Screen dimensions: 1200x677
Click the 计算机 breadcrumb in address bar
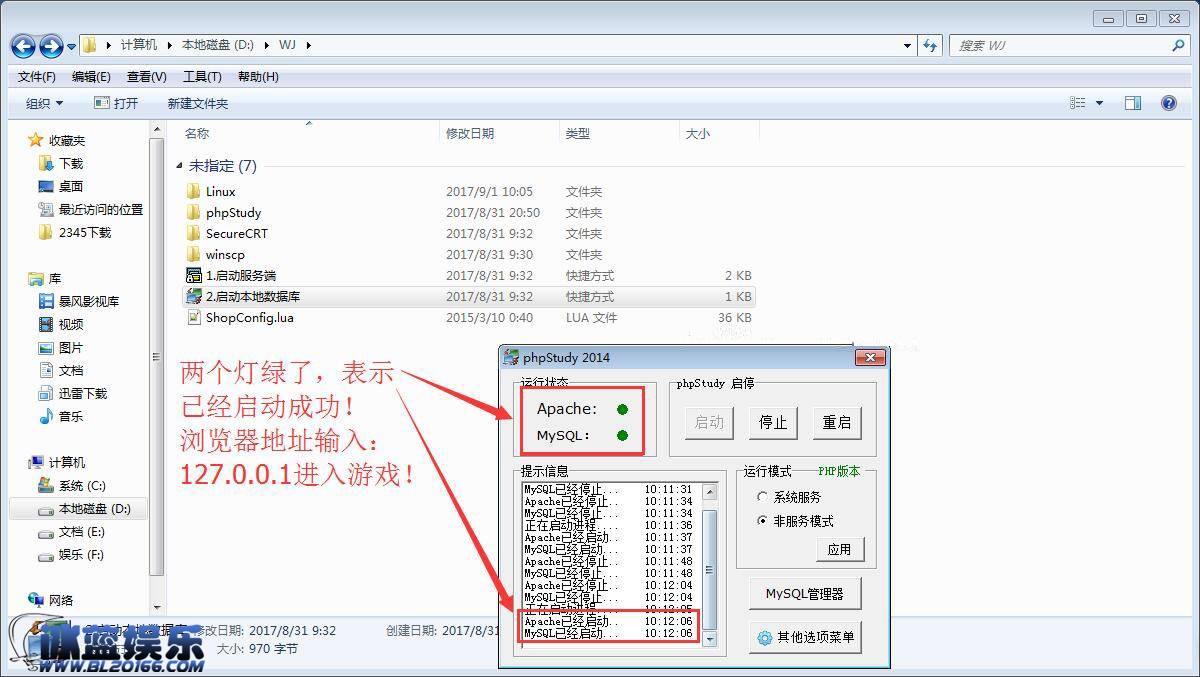coord(139,45)
